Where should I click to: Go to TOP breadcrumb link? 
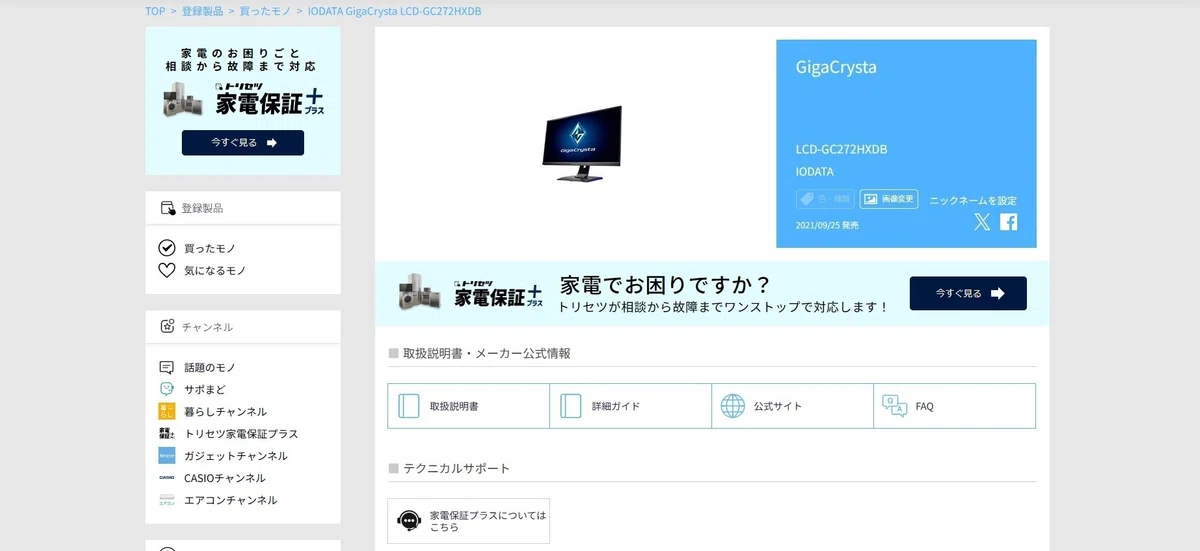click(155, 11)
